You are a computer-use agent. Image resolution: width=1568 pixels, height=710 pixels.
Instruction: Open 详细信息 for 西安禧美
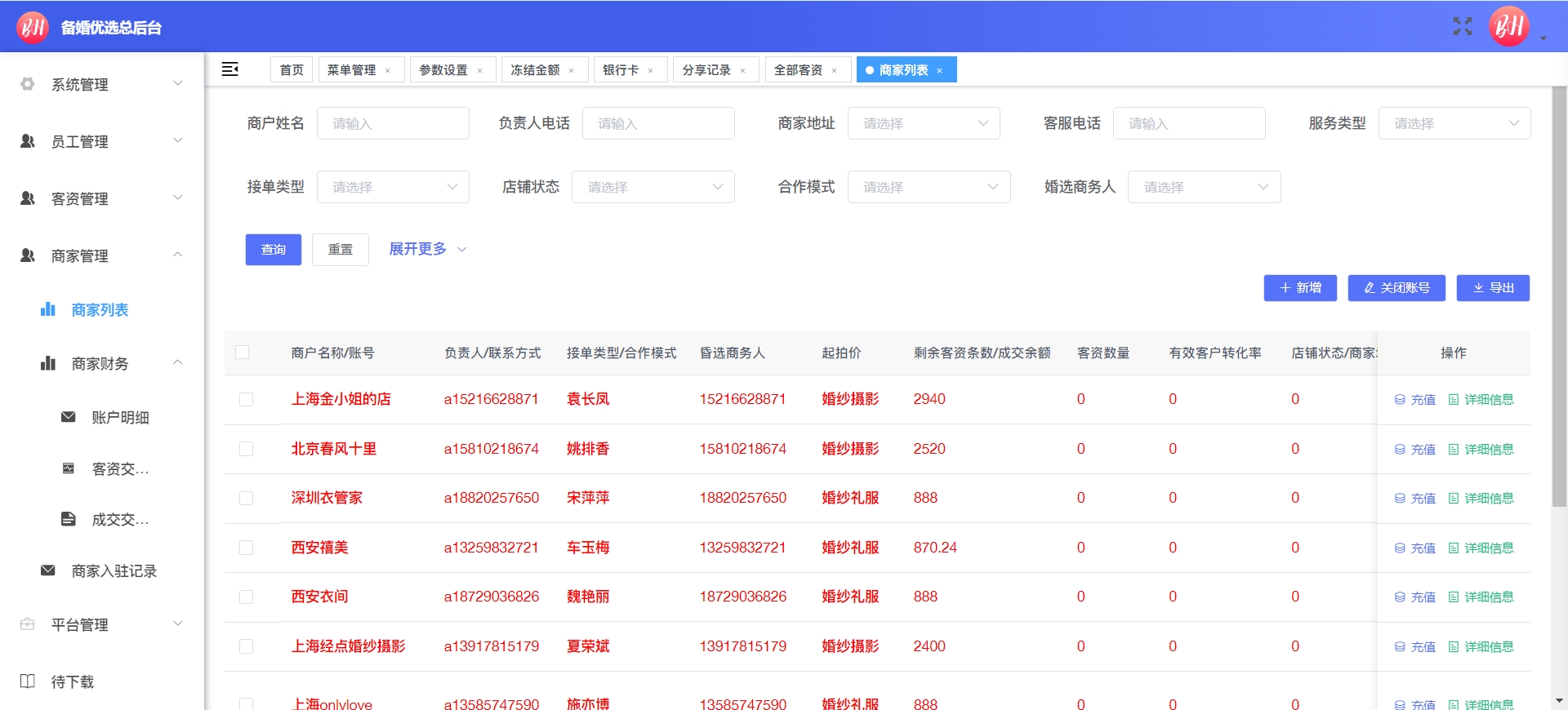(1481, 548)
